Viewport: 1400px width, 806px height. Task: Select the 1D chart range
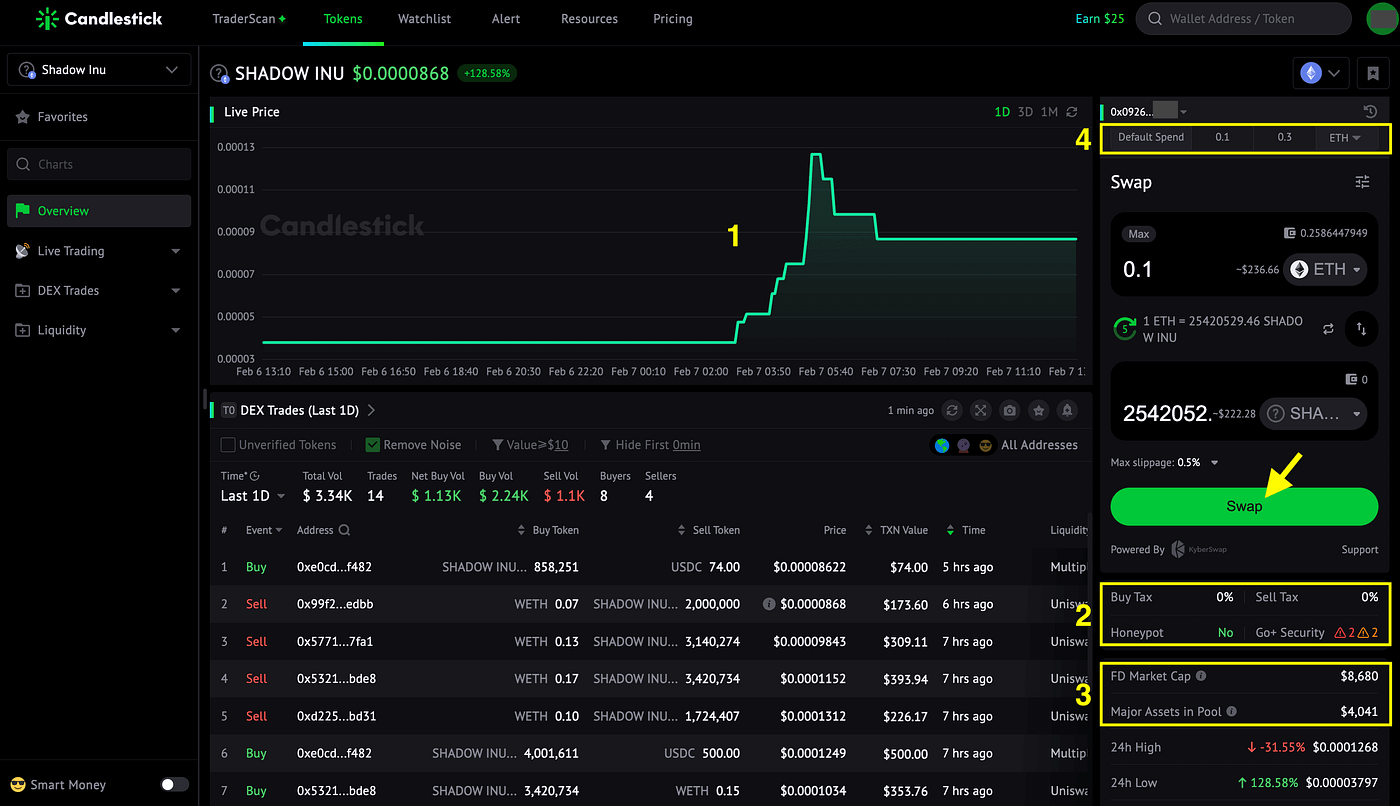pyautogui.click(x=1002, y=112)
